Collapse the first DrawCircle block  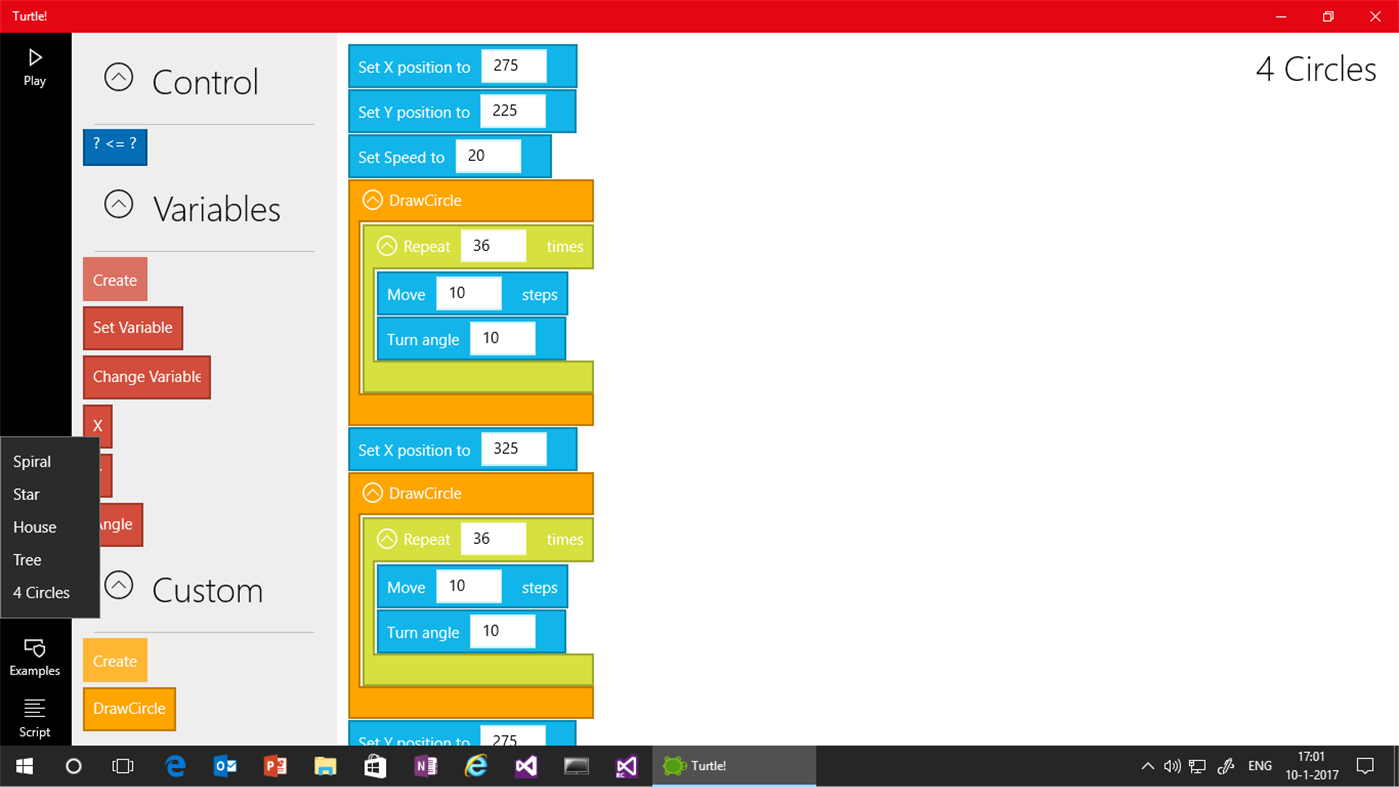pos(371,199)
